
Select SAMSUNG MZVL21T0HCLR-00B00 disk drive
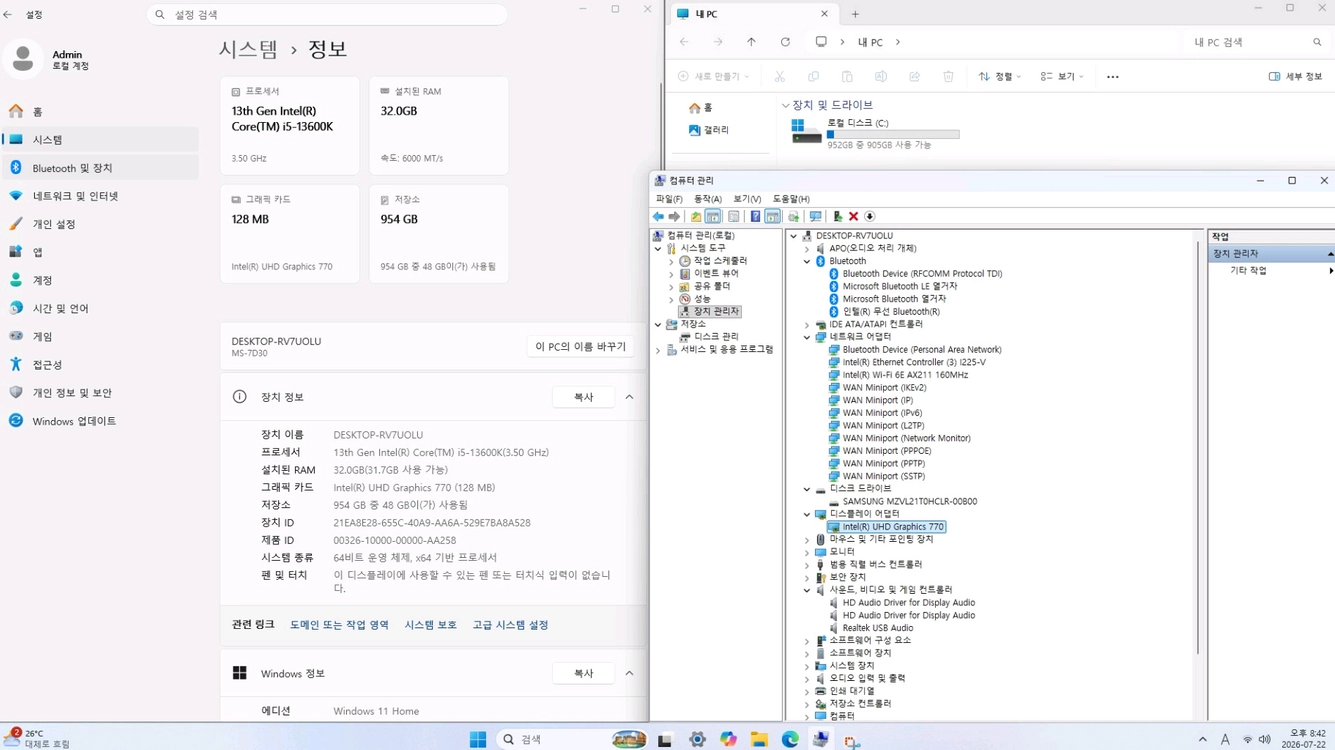tap(909, 501)
